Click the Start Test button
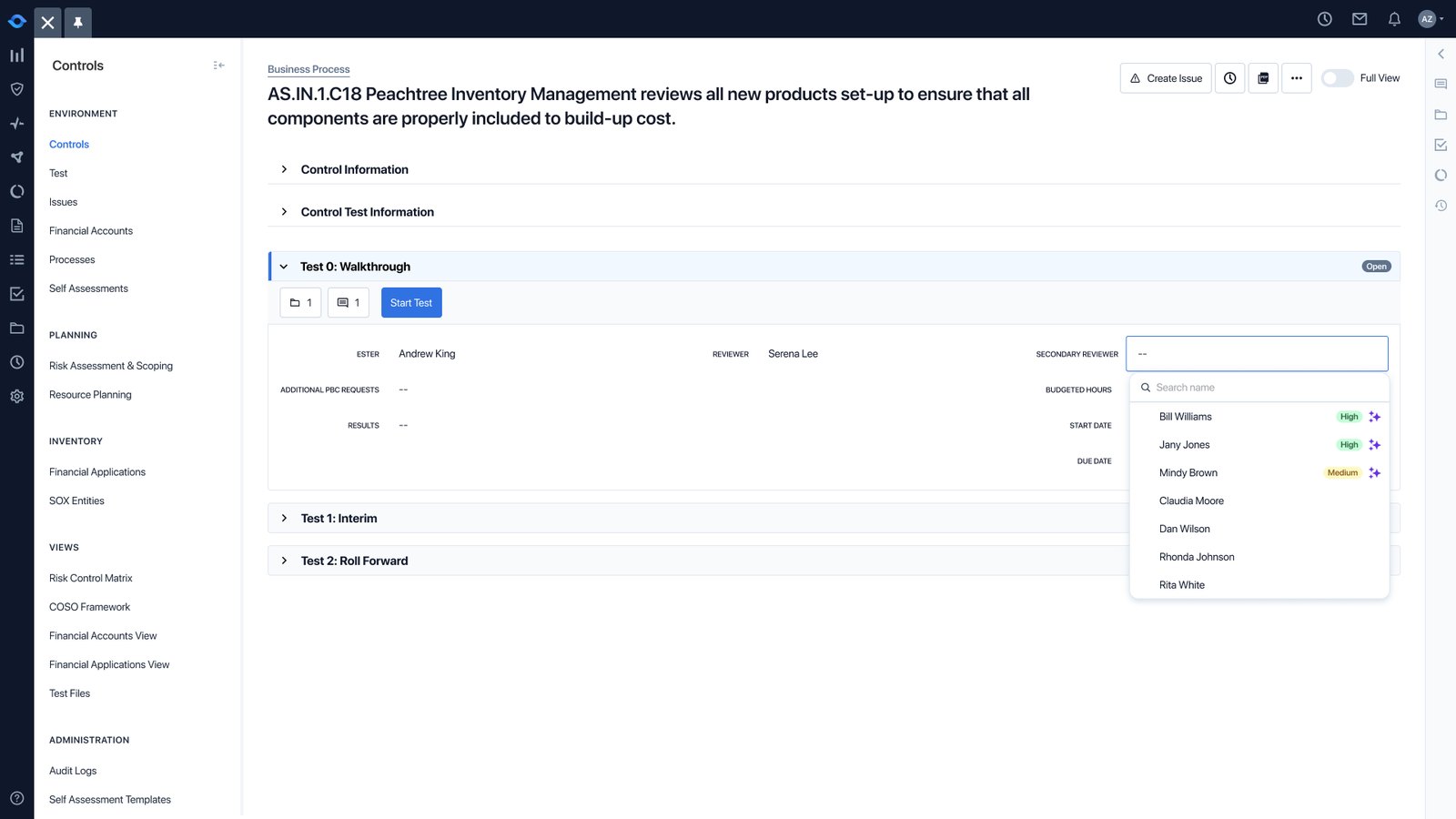The height and width of the screenshot is (819, 1456). coord(411,303)
